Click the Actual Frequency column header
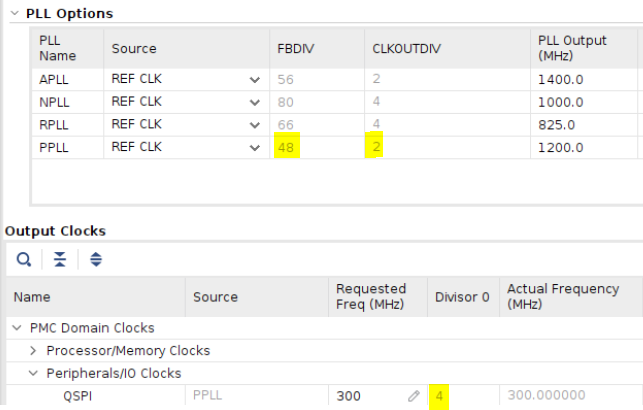The width and height of the screenshot is (643, 410). (561, 297)
